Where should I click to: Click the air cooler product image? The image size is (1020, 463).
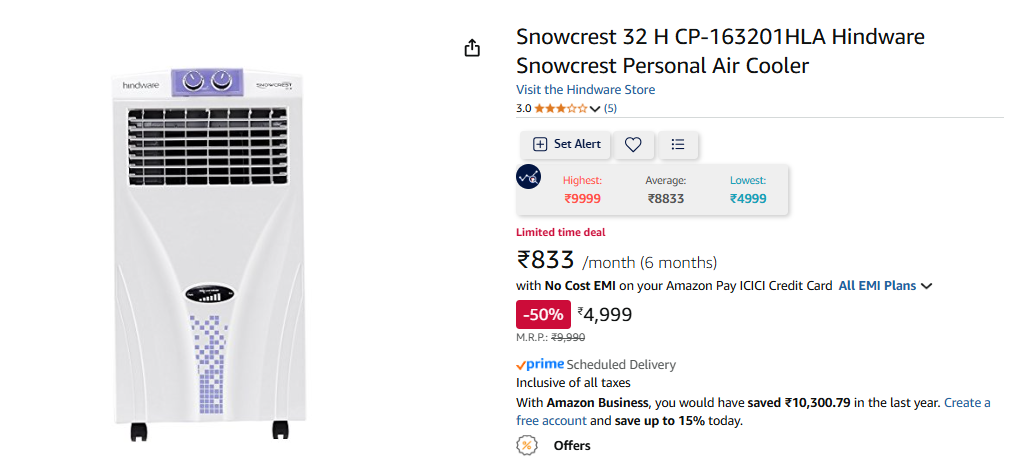point(209,252)
